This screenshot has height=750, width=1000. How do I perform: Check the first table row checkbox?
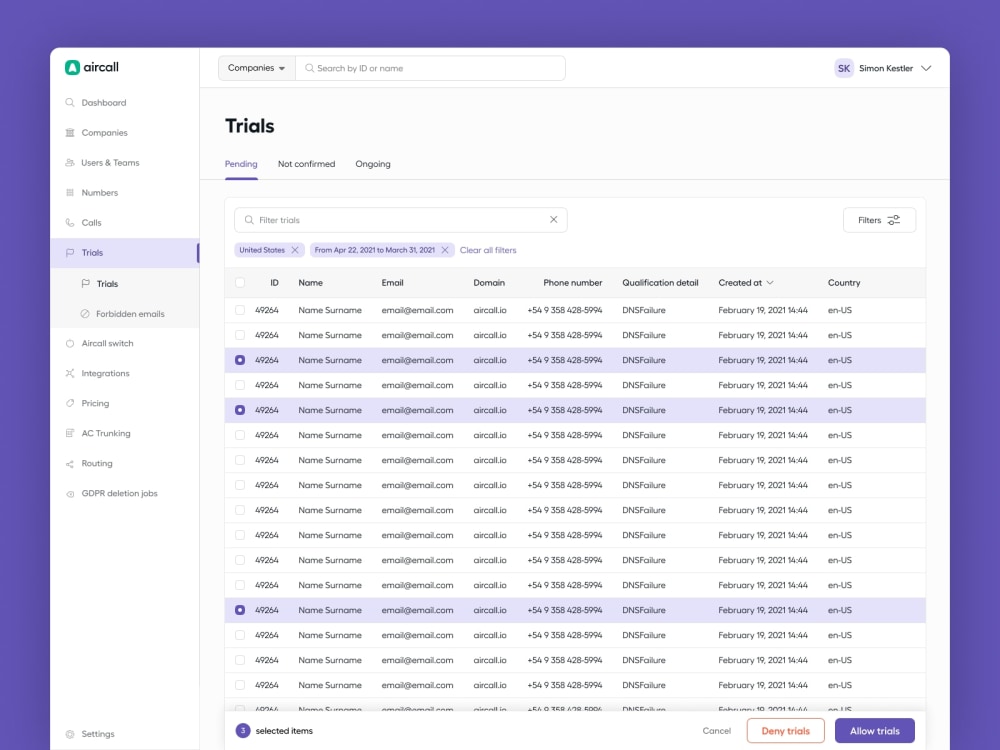point(240,310)
